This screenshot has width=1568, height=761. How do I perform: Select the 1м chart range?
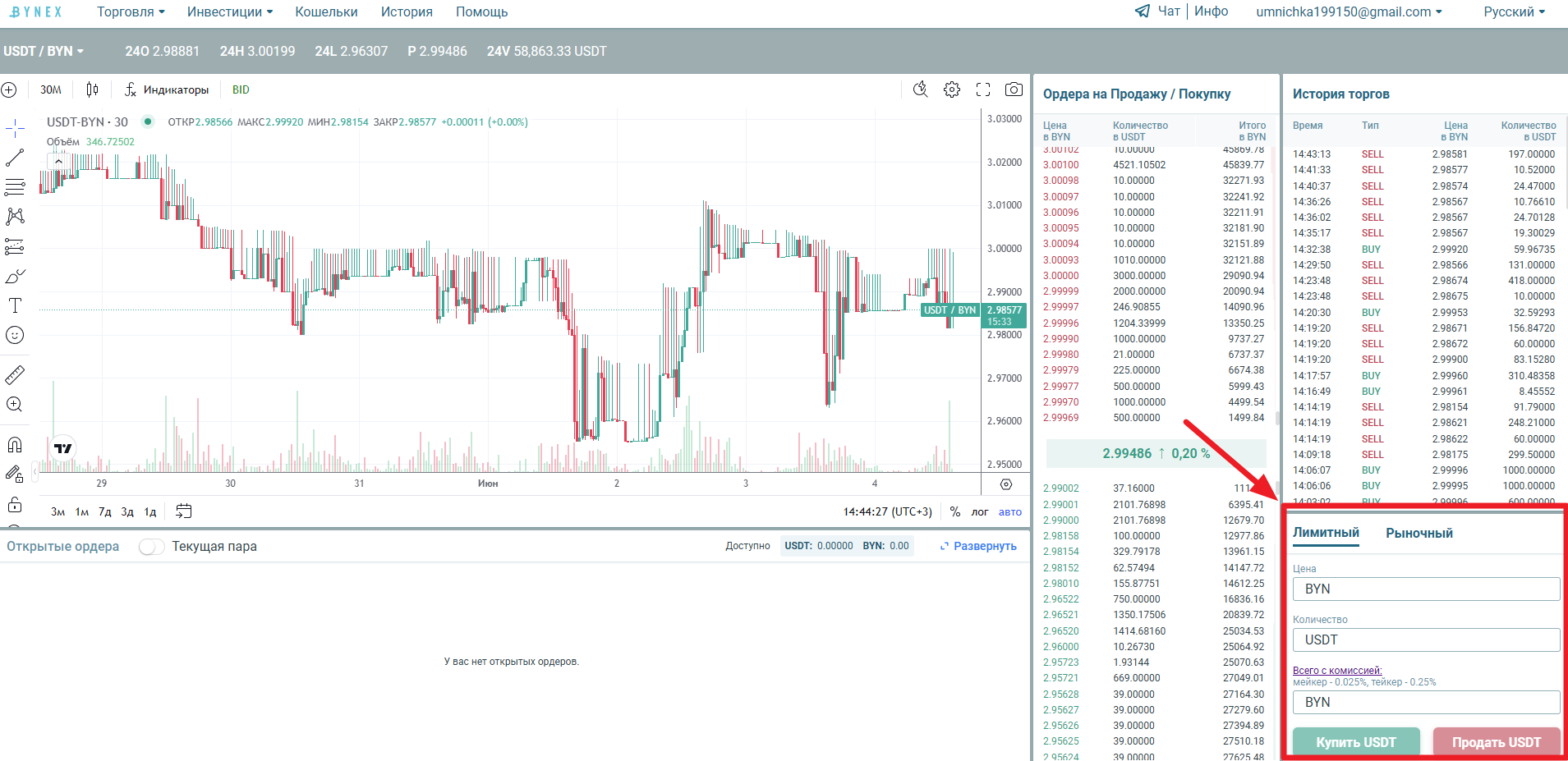(x=81, y=511)
